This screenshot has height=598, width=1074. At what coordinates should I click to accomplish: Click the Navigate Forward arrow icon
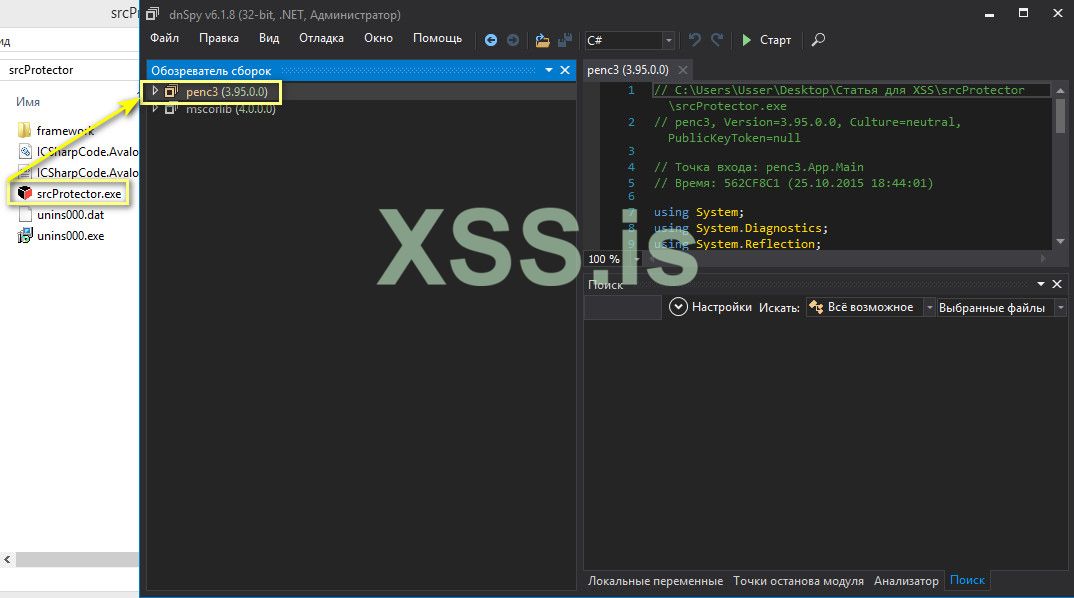coord(513,40)
